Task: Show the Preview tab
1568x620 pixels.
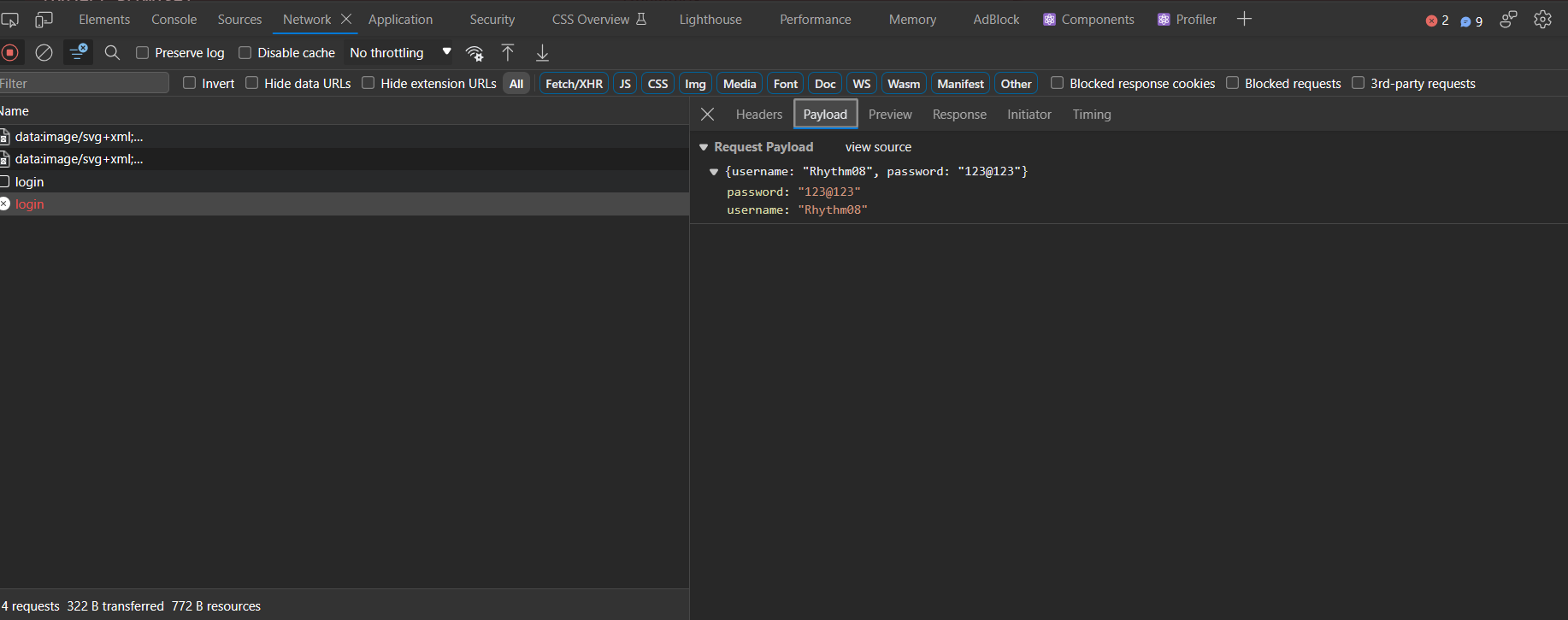Action: [x=890, y=115]
